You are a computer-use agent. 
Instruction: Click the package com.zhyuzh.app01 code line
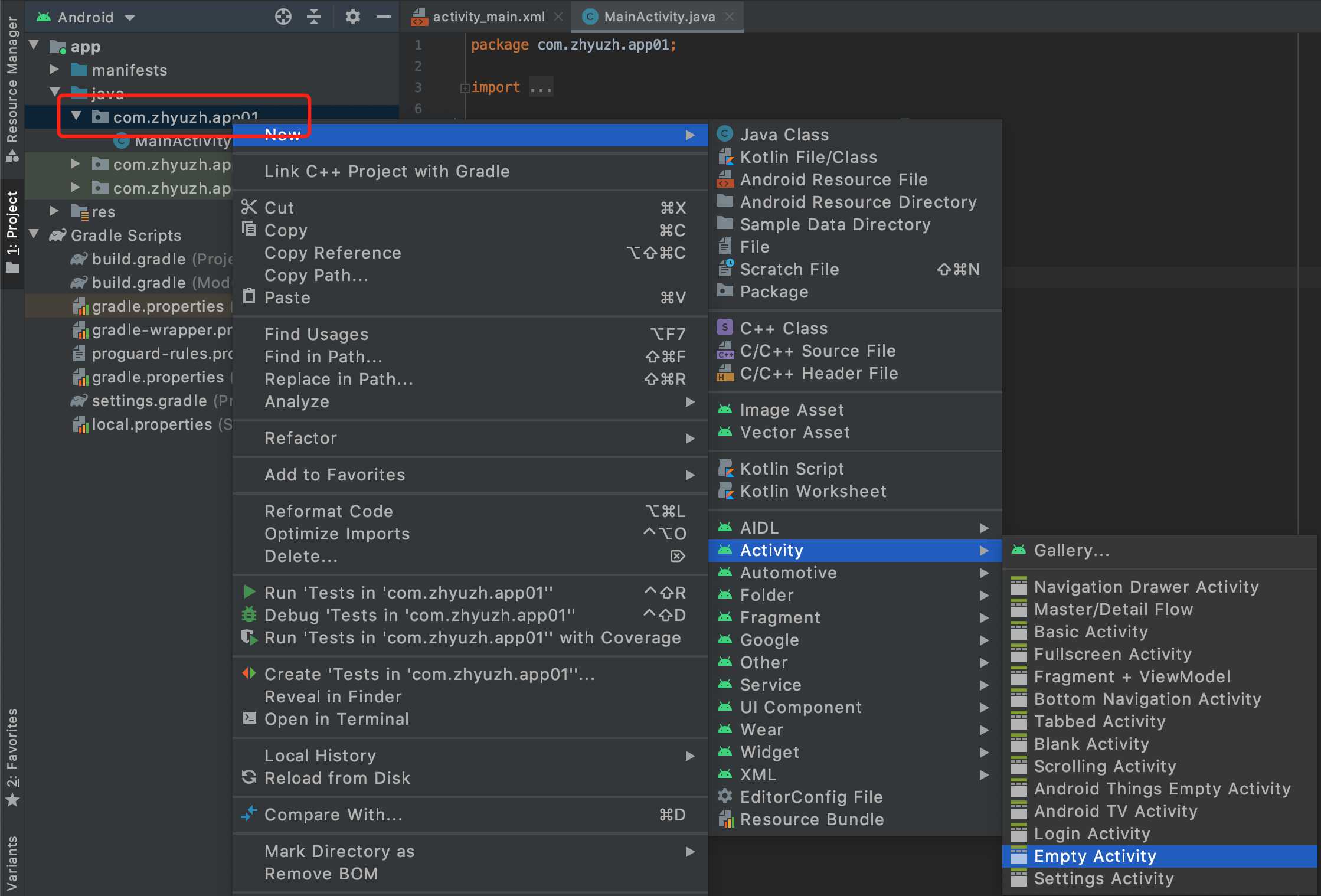pyautogui.click(x=573, y=45)
